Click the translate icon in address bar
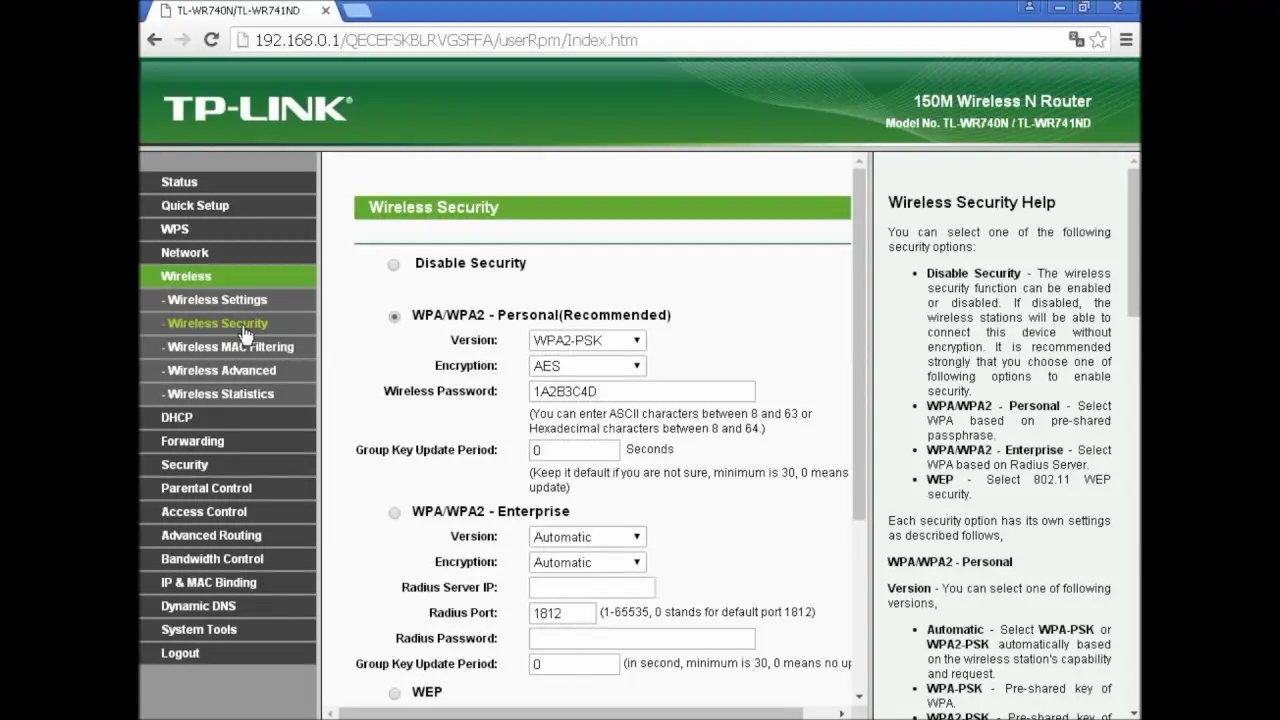 [x=1076, y=40]
